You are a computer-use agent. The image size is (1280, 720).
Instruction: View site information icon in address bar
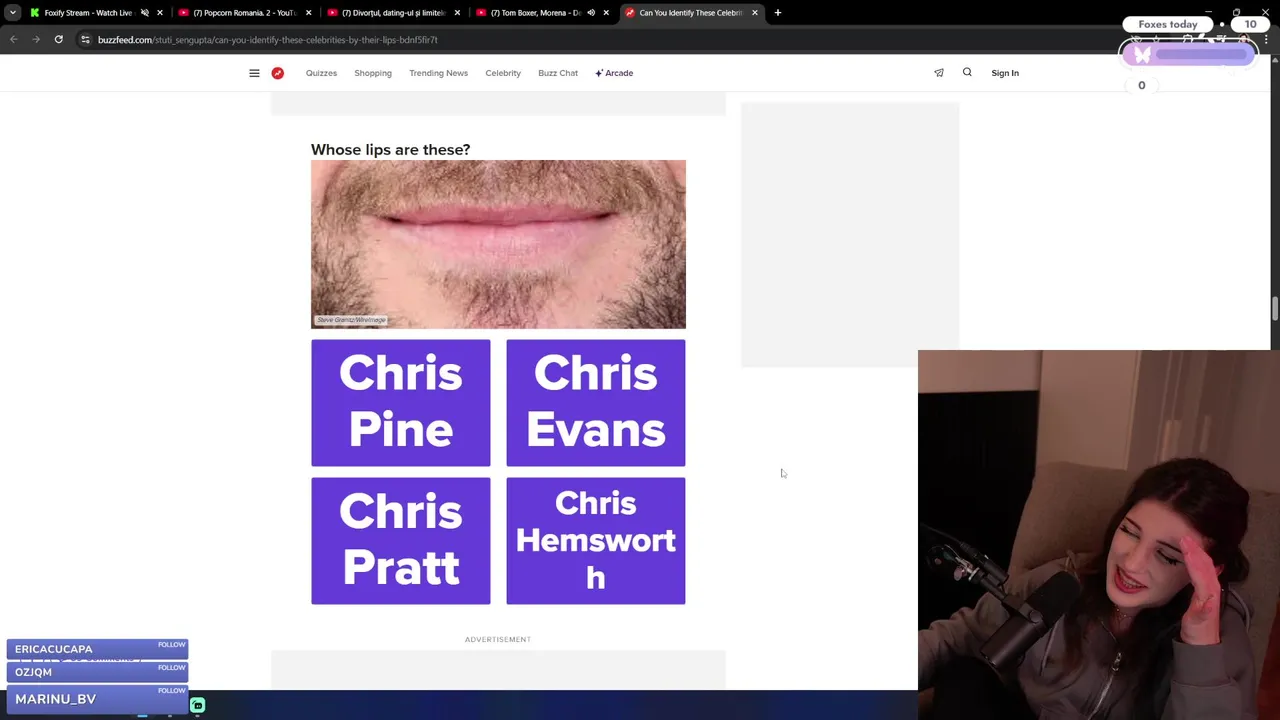[85, 40]
